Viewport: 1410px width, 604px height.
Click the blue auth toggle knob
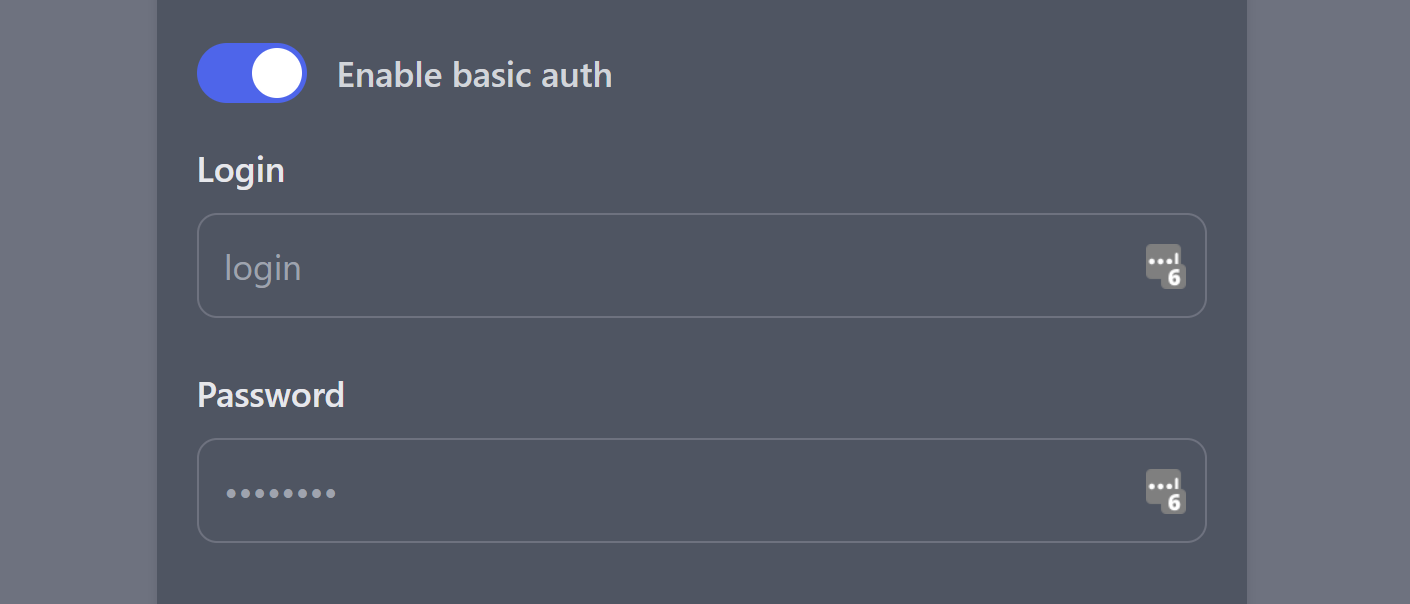[x=276, y=72]
